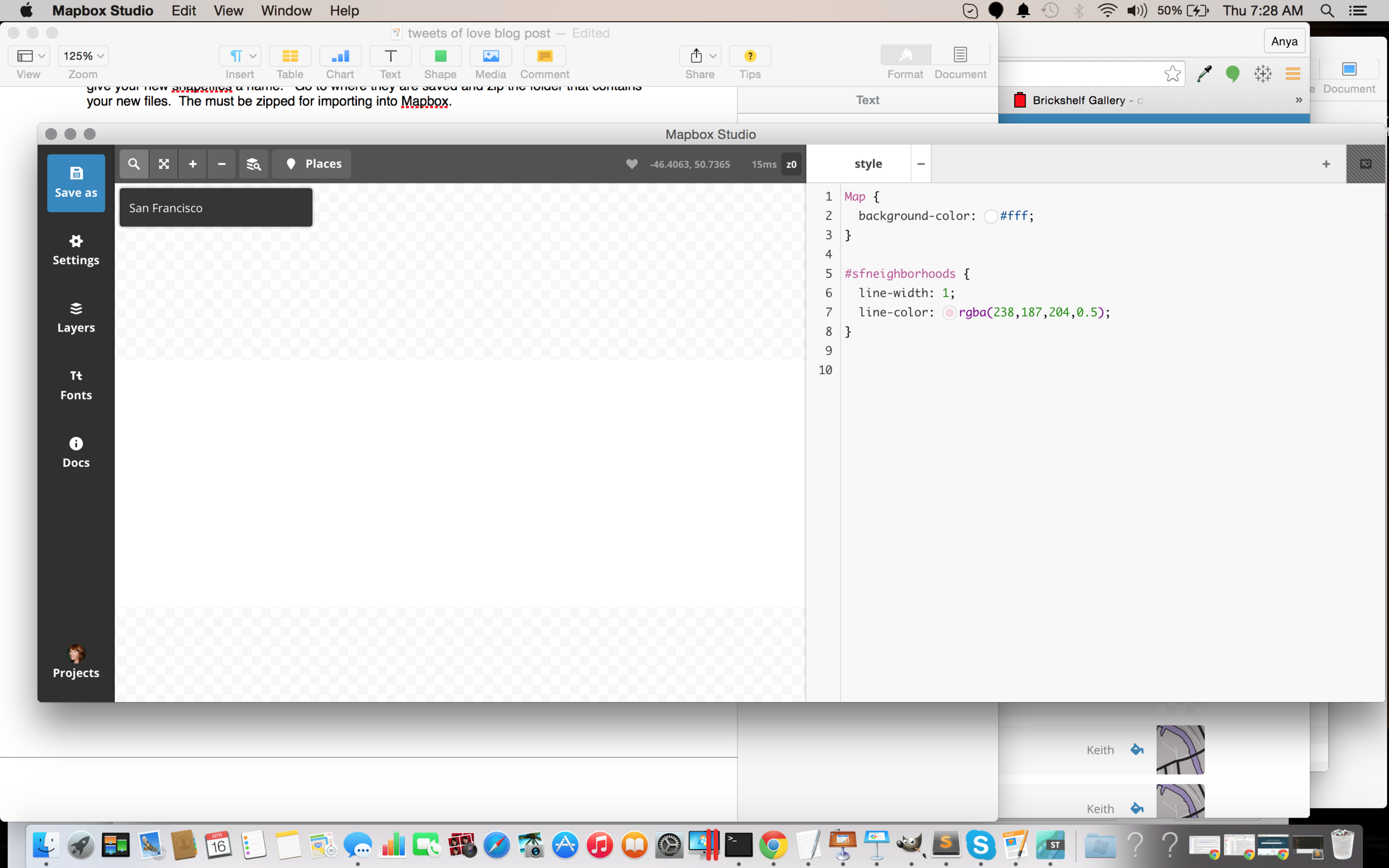
Task: Click the Wi-Fi icon in menu bar
Action: (1107, 11)
